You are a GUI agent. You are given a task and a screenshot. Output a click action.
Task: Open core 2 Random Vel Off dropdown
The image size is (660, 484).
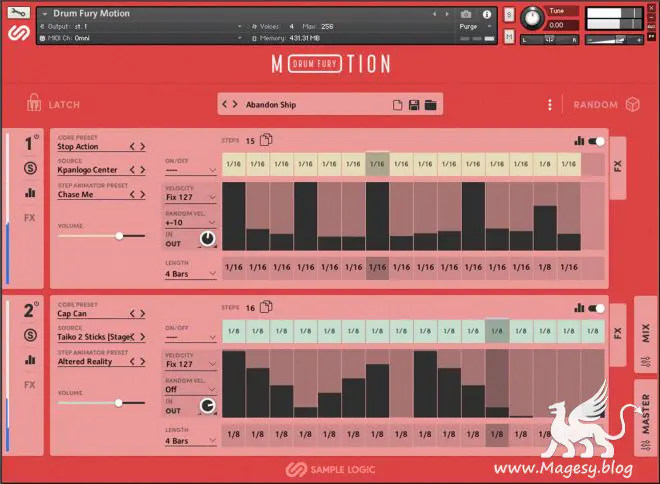[190, 390]
